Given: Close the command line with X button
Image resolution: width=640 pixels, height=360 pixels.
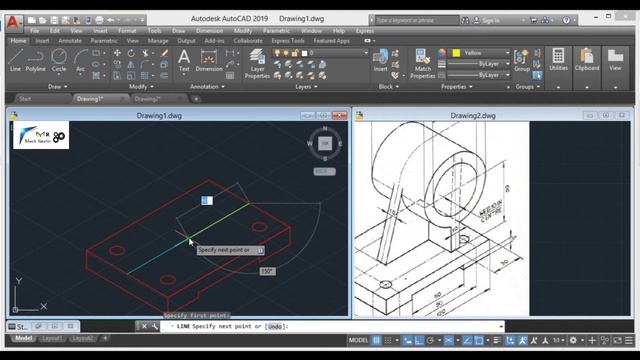Looking at the screenshot, I should tap(144, 326).
